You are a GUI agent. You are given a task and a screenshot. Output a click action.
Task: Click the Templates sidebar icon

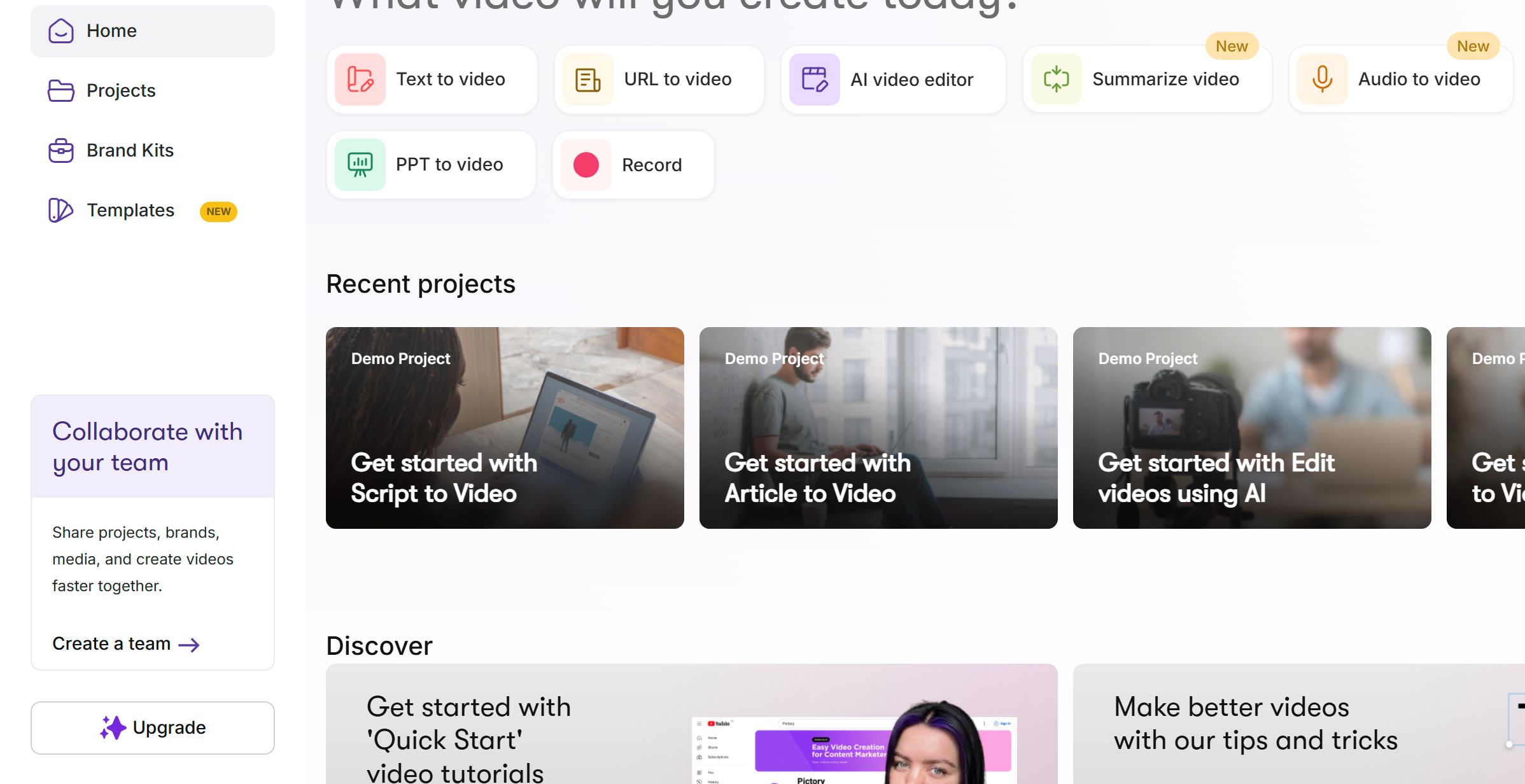point(61,211)
